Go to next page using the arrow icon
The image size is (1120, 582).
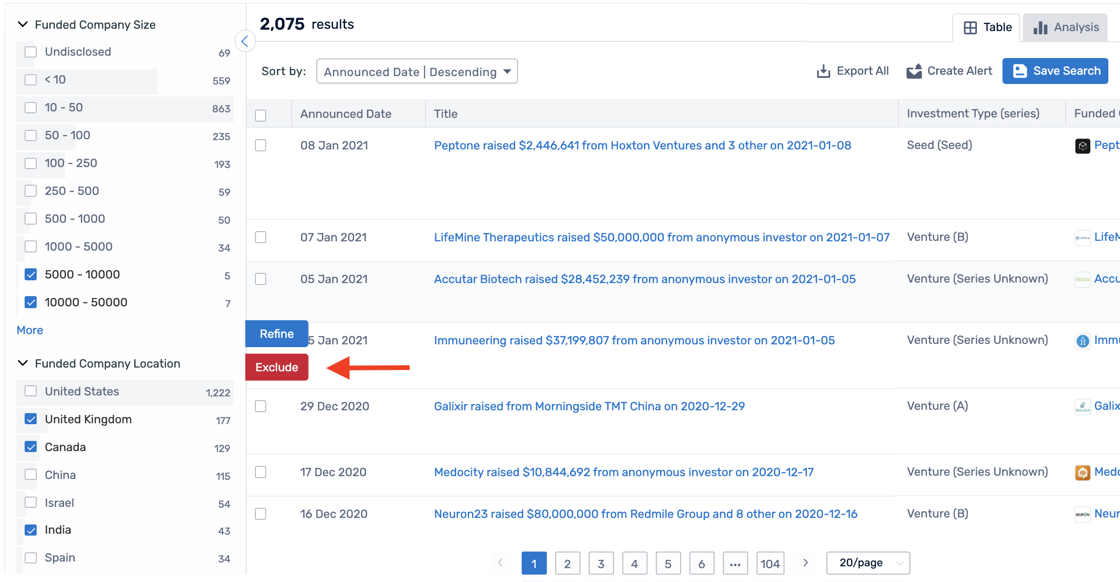click(x=805, y=563)
